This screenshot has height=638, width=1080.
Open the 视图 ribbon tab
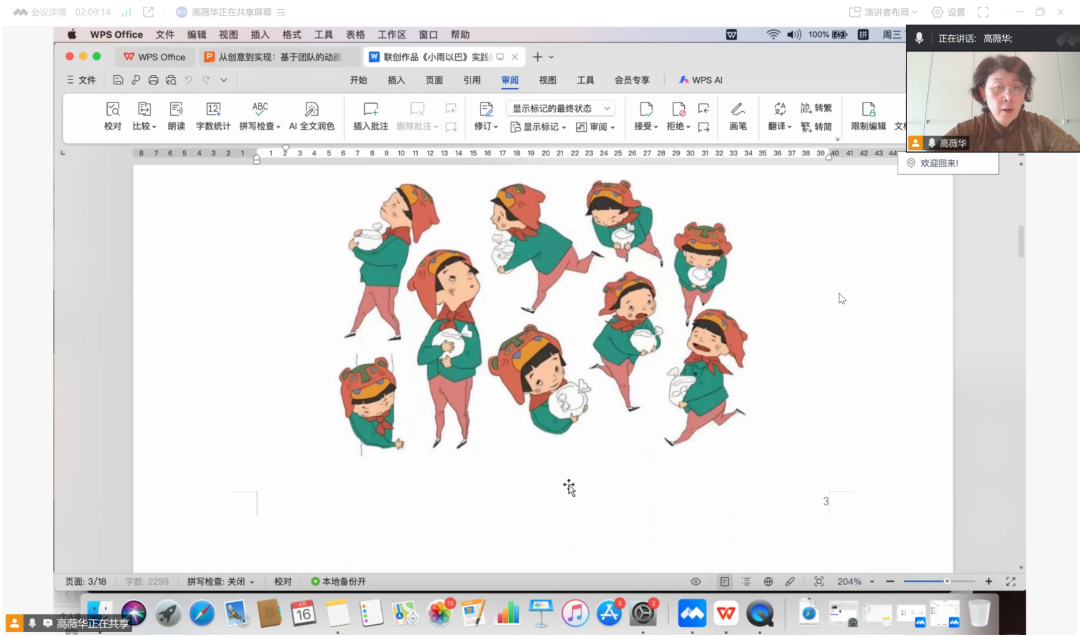[x=547, y=80]
